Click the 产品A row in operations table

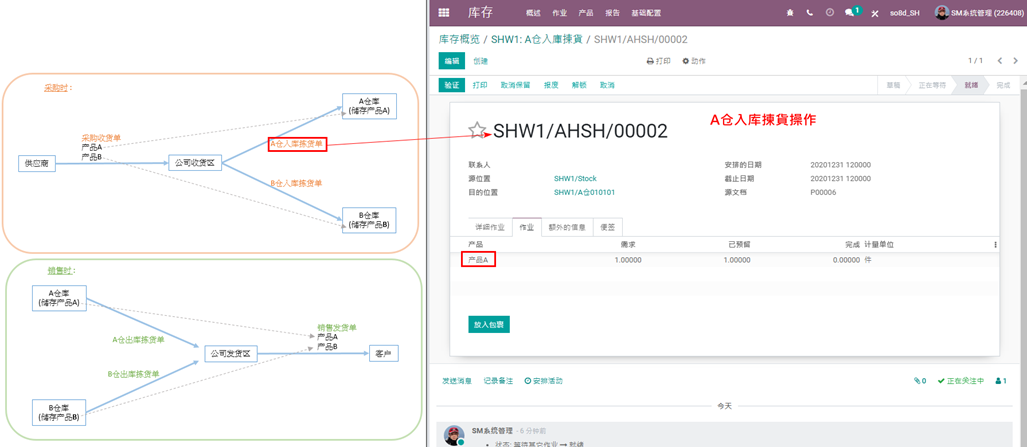pos(724,260)
